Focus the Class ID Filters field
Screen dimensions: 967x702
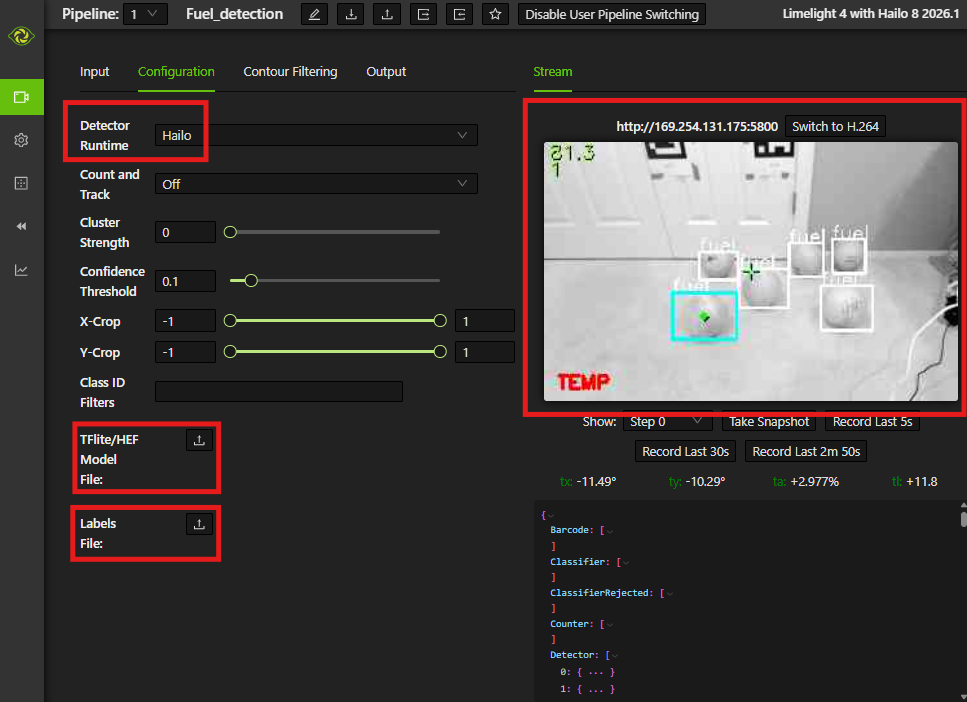[x=279, y=392]
